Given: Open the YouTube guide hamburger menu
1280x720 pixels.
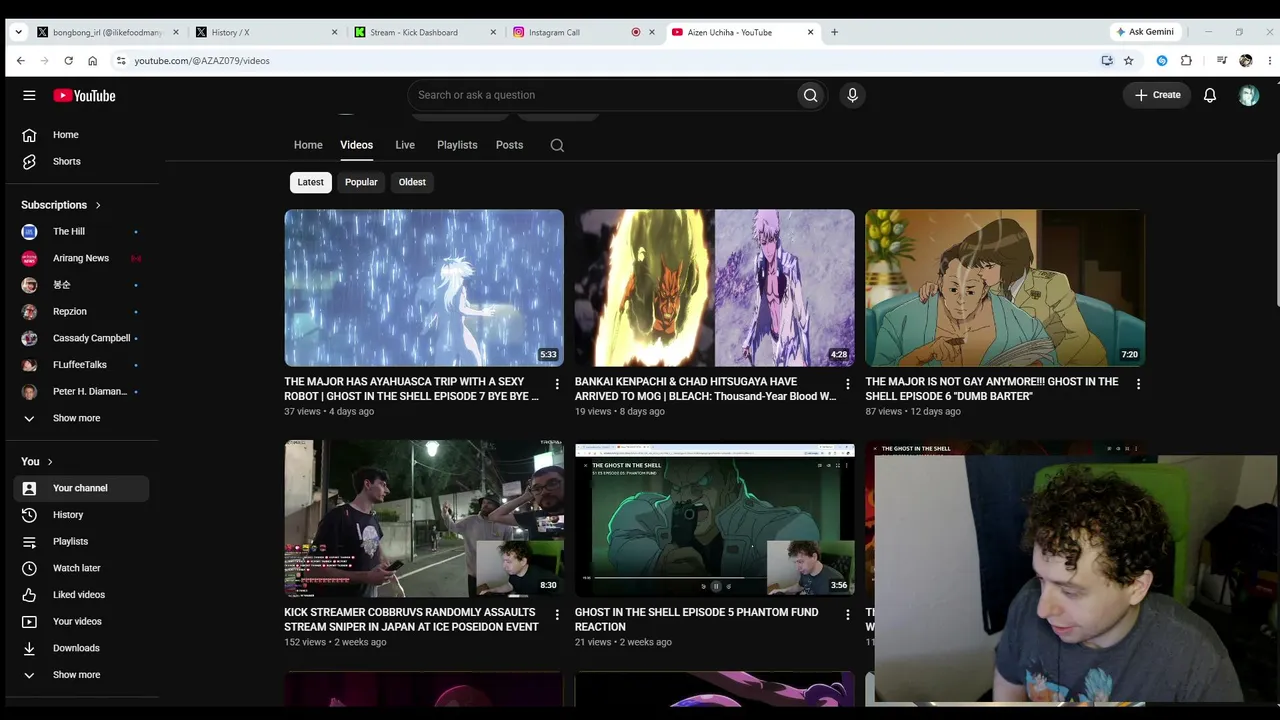Looking at the screenshot, I should point(29,95).
